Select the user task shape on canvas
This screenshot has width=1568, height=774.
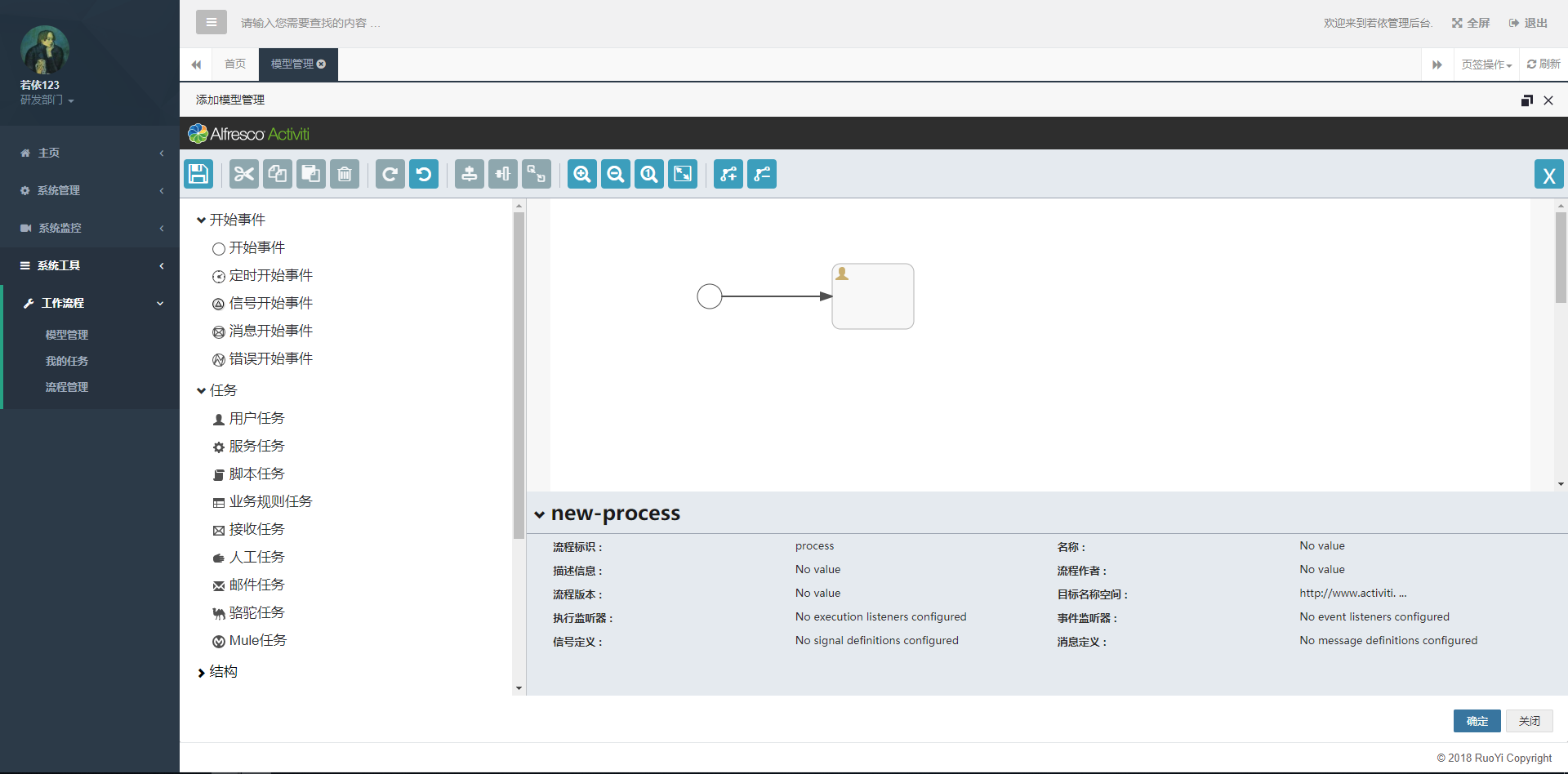(x=872, y=296)
